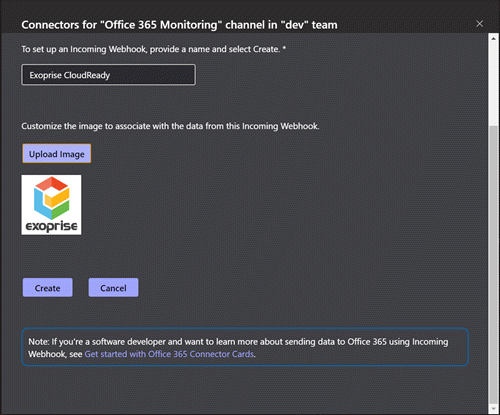Place cursor after CloudReady text in the field
The height and width of the screenshot is (415, 500).
[111, 75]
